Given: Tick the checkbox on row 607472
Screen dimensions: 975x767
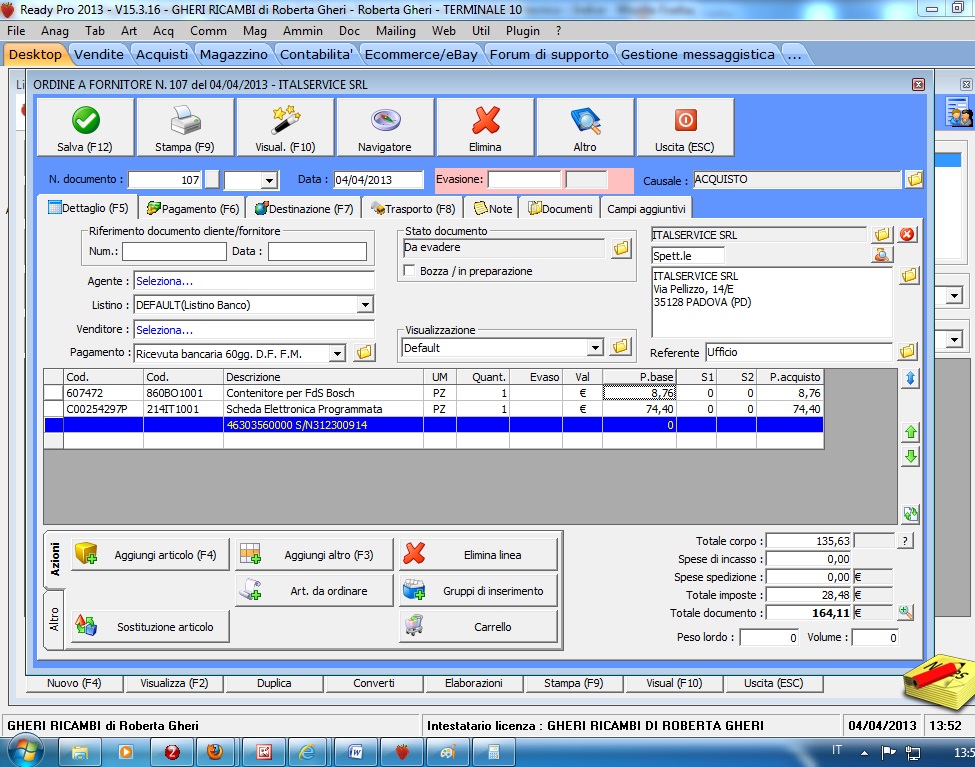Looking at the screenshot, I should [x=53, y=394].
